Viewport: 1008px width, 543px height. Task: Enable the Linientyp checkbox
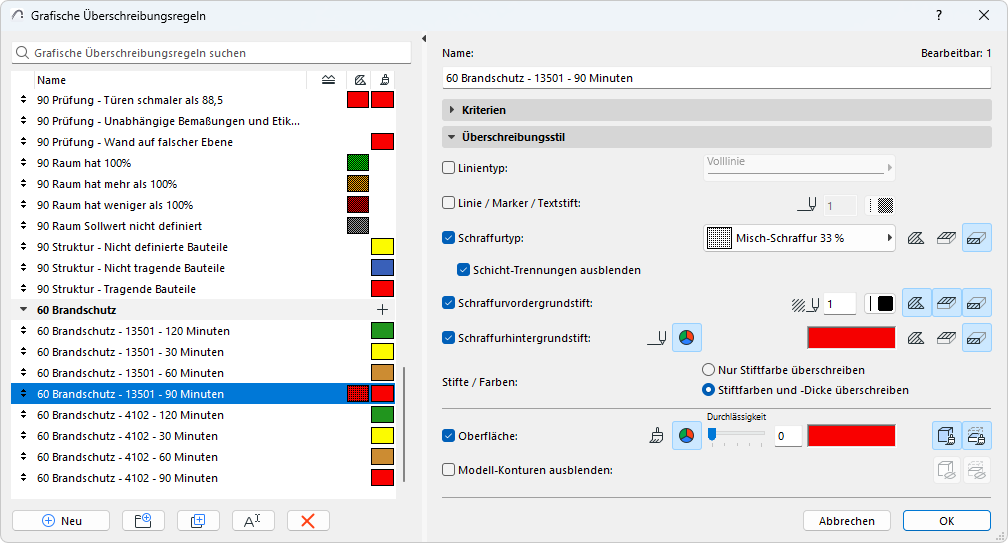pos(449,168)
